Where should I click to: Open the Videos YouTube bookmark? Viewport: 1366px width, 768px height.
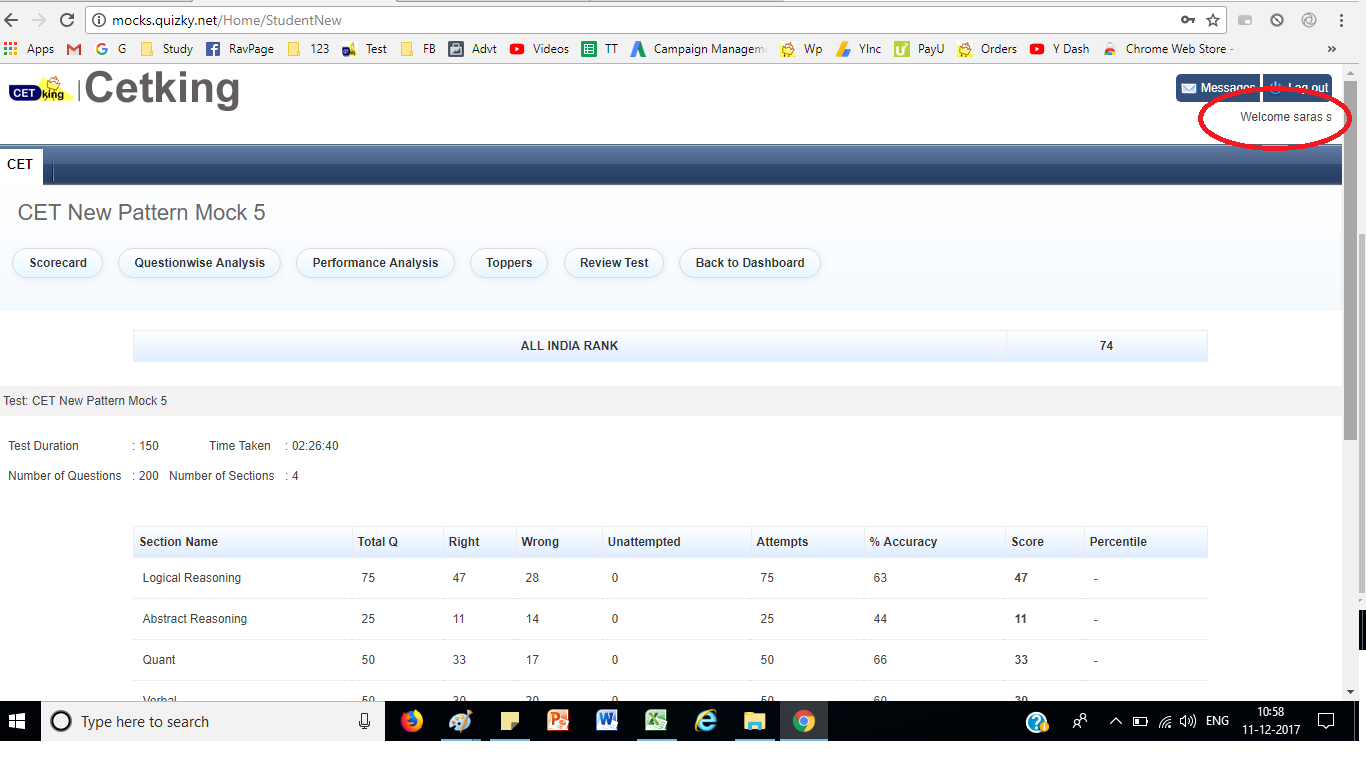coord(540,48)
